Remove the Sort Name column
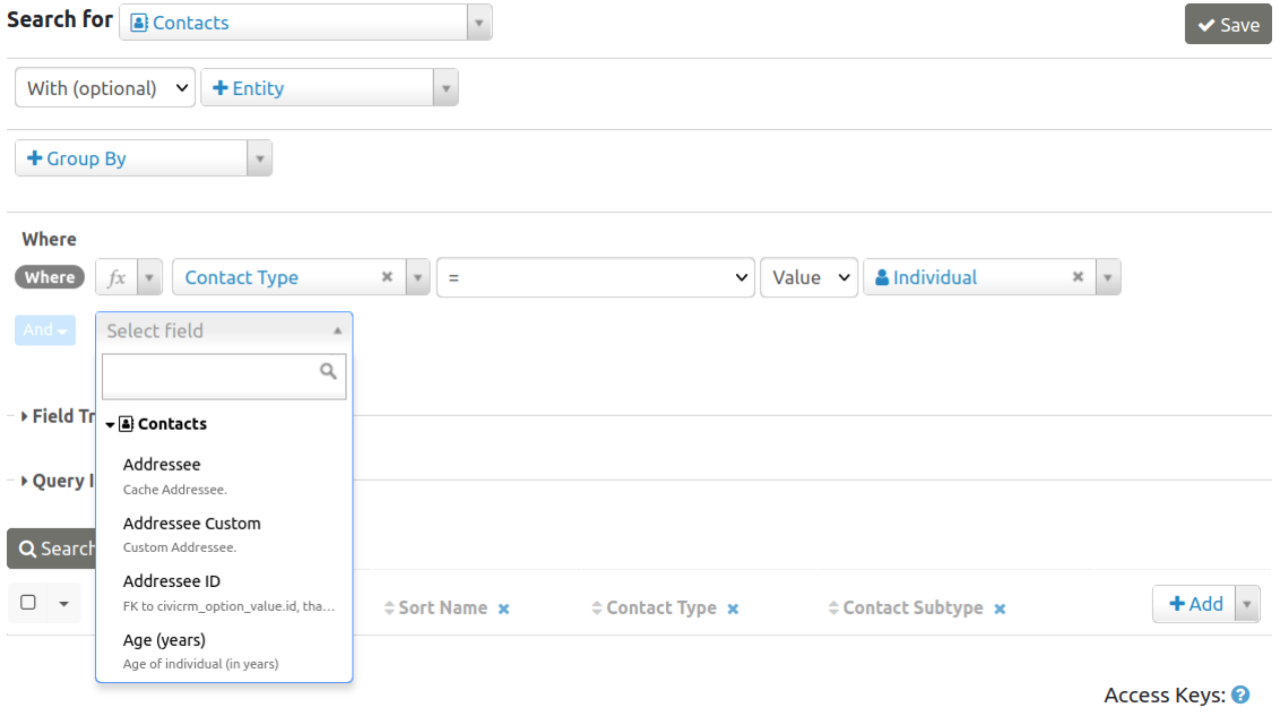Viewport: 1280px width, 716px height. tap(504, 609)
